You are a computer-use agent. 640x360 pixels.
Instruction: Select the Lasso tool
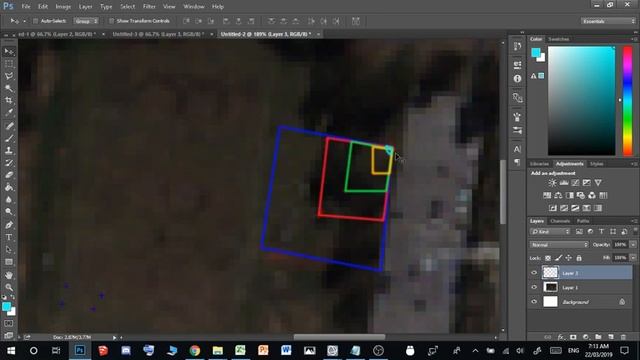(x=9, y=76)
